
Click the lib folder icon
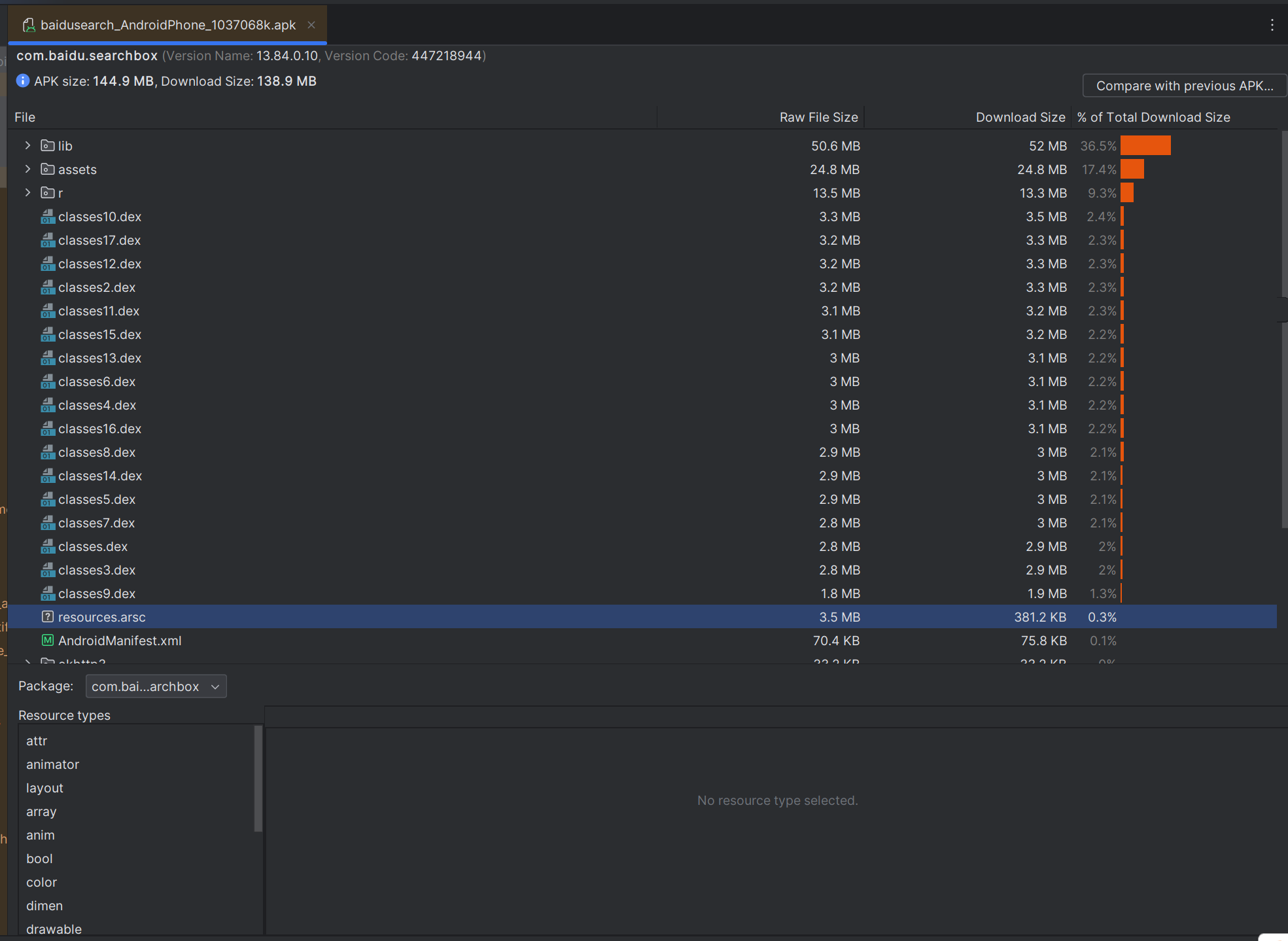click(x=48, y=146)
